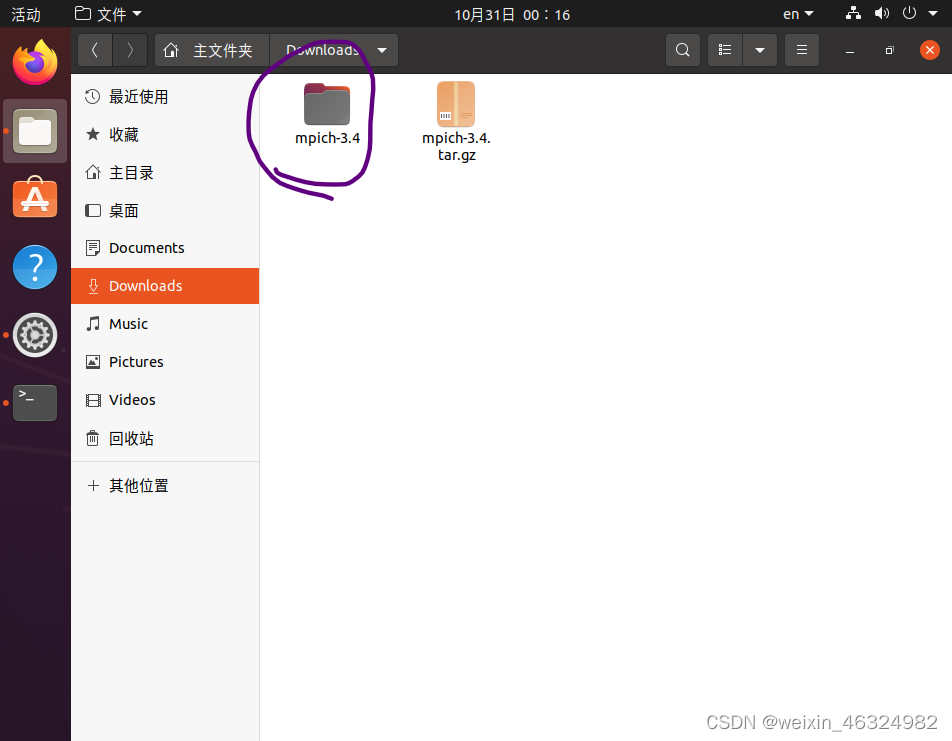Launch the Terminal from the dock
Screen dimensions: 952x741
click(35, 402)
